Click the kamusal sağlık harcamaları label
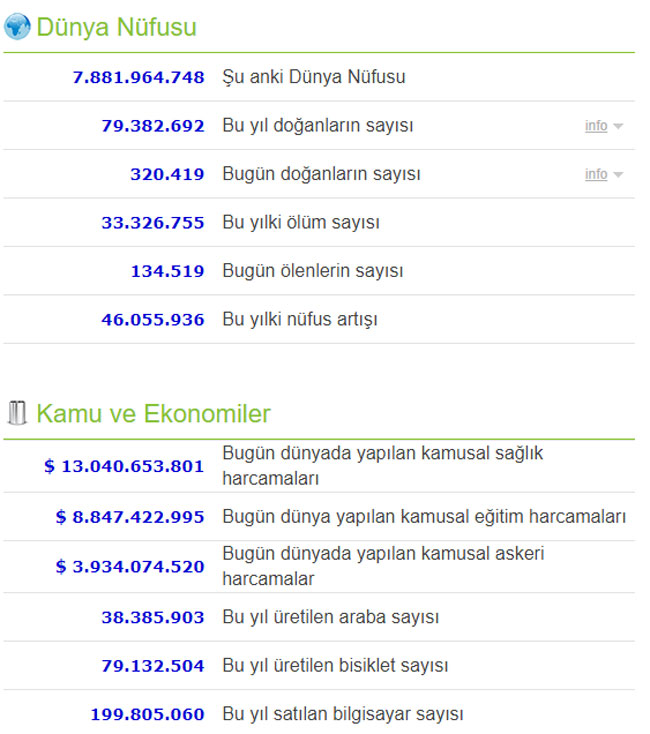This screenshot has height=734, width=650. click(x=382, y=466)
